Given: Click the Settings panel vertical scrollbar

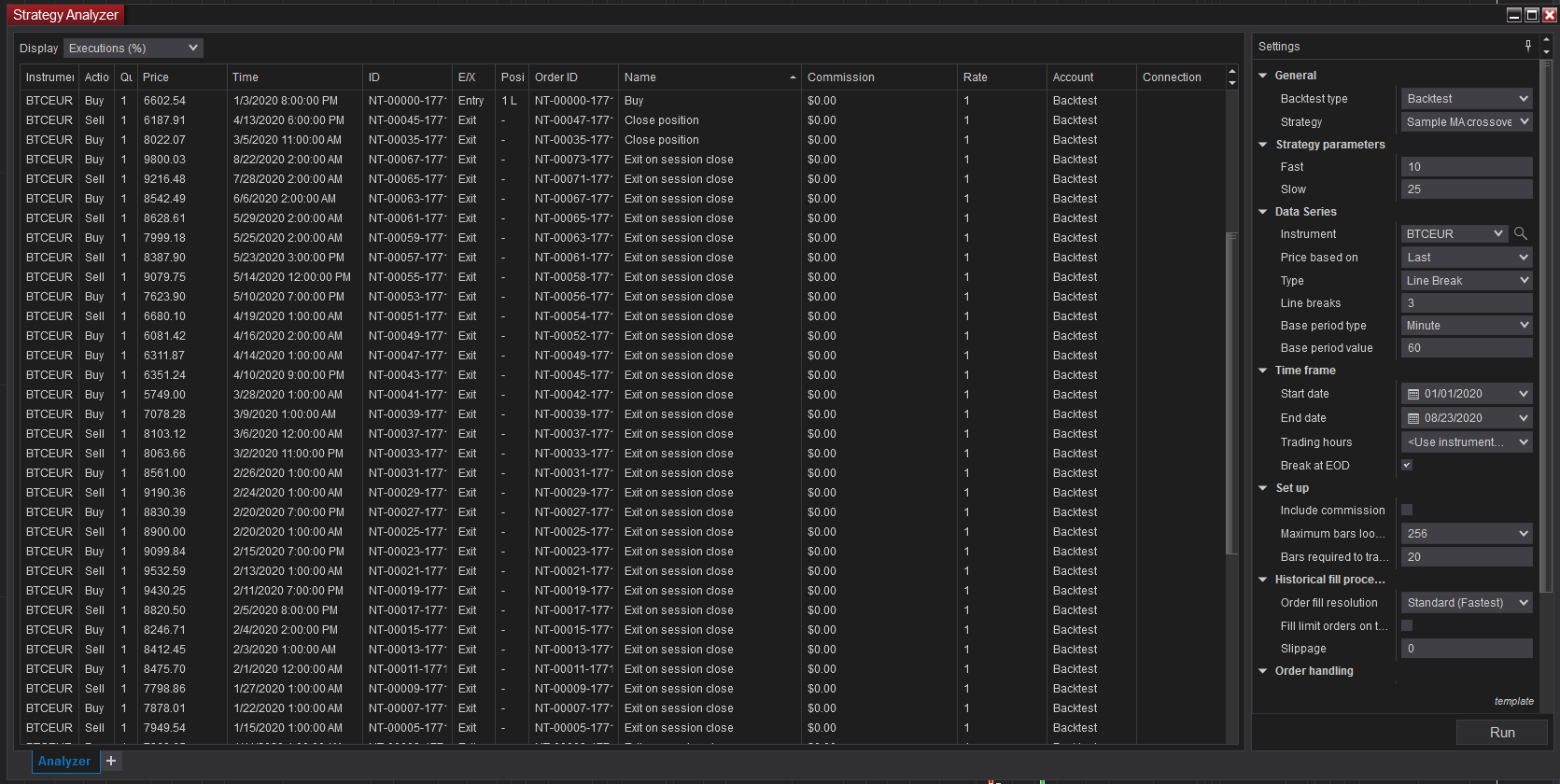Looking at the screenshot, I should [x=1546, y=327].
